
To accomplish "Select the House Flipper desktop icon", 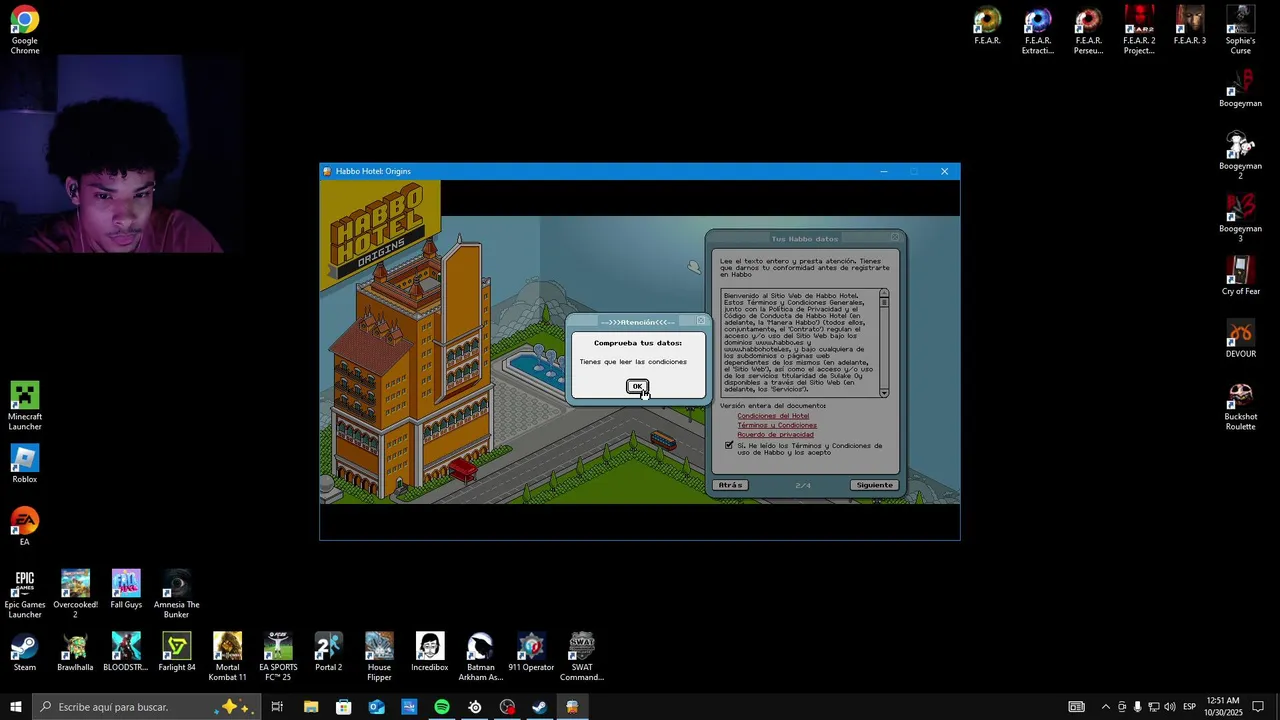I will 379,656.
